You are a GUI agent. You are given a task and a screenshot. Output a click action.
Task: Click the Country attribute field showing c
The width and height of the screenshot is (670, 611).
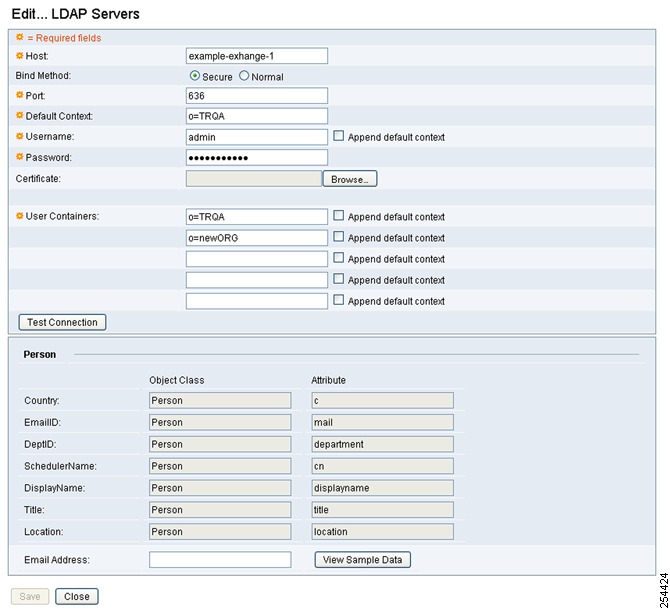click(382, 400)
